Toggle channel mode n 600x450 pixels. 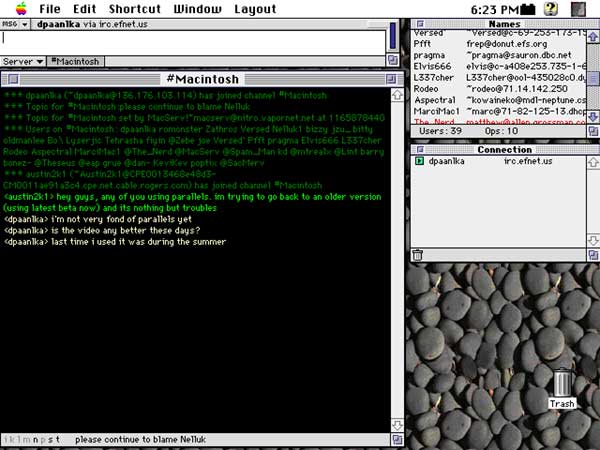36,440
